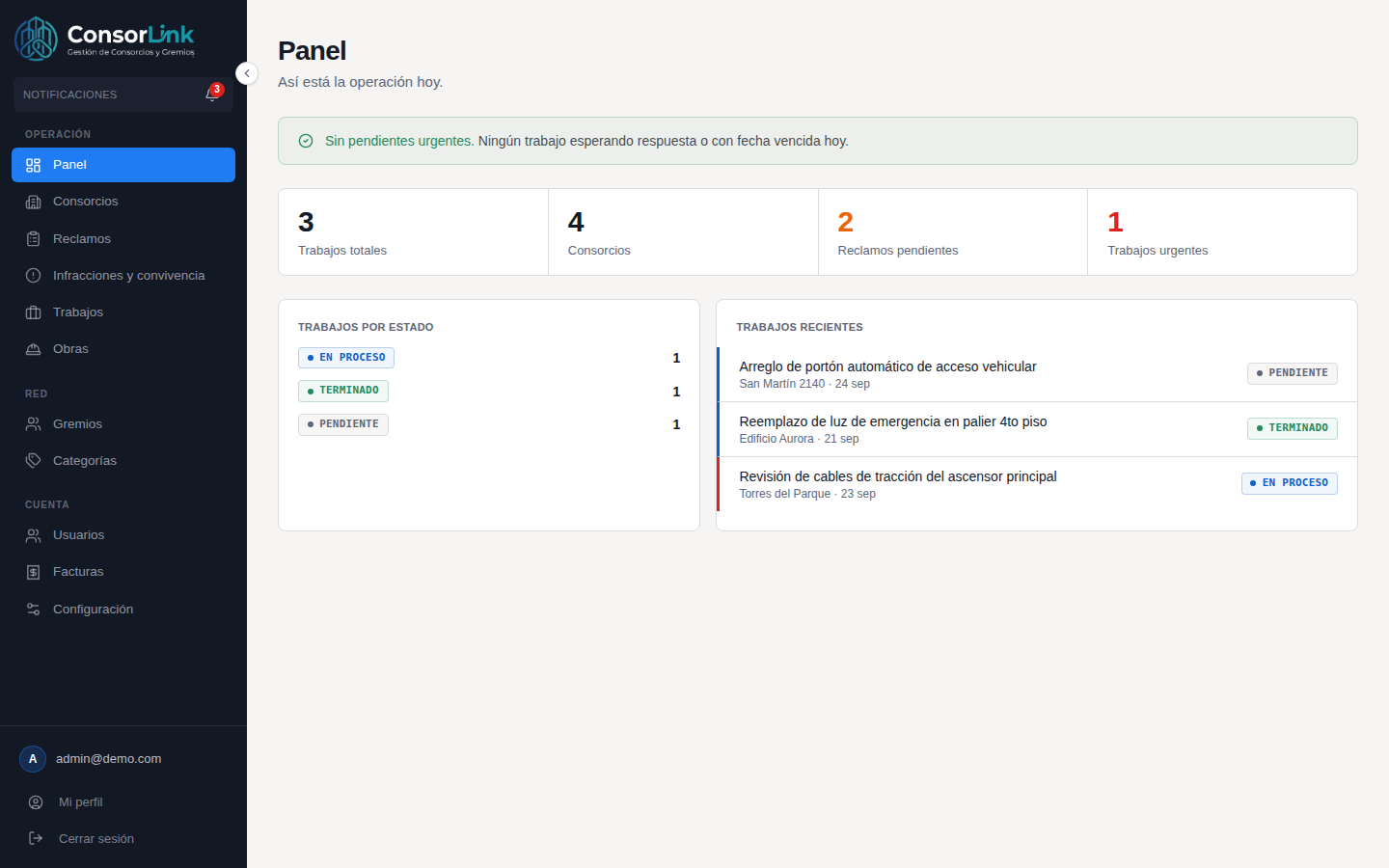The height and width of the screenshot is (868, 1389).
Task: Click 'Sin pendientes urgentes.' banner text
Action: click(x=399, y=141)
